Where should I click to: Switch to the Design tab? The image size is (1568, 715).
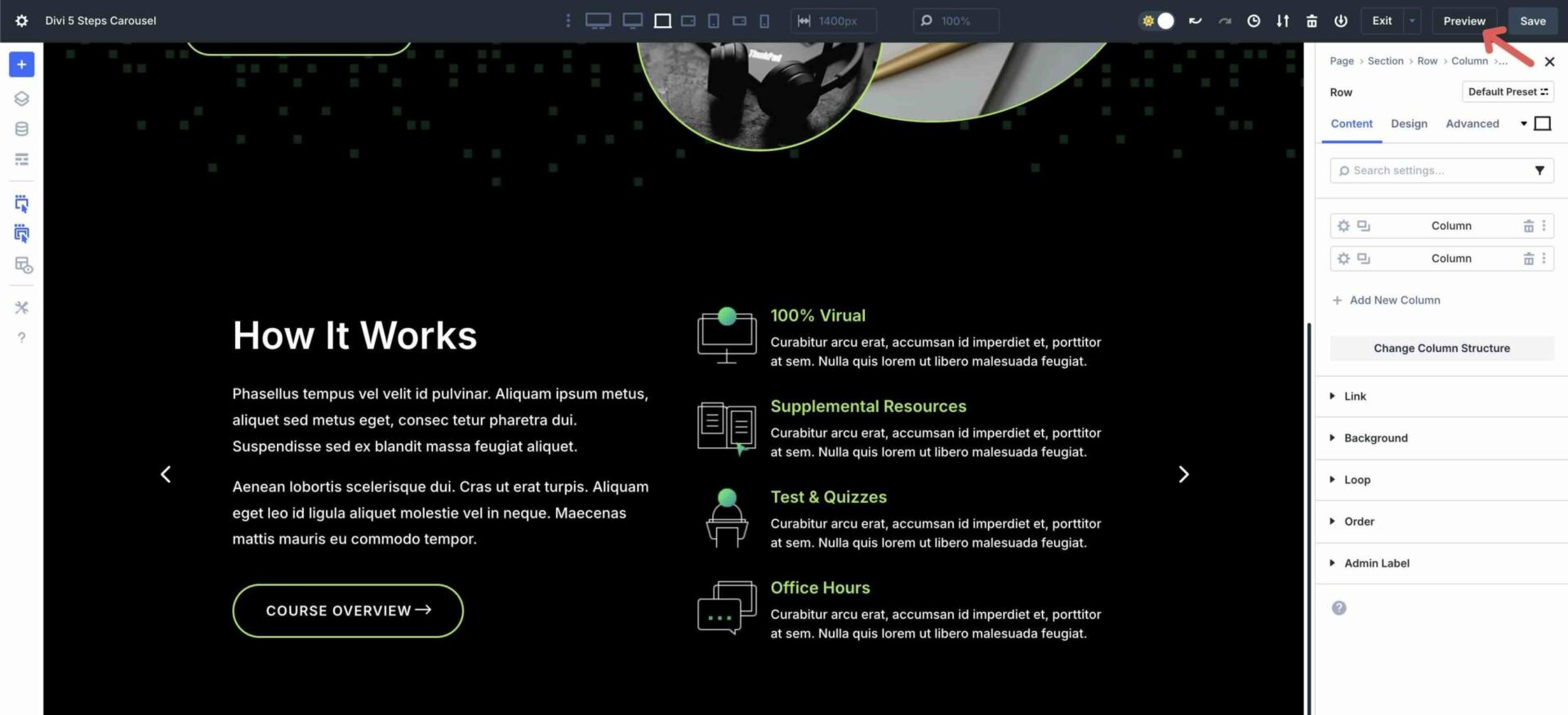click(1409, 124)
